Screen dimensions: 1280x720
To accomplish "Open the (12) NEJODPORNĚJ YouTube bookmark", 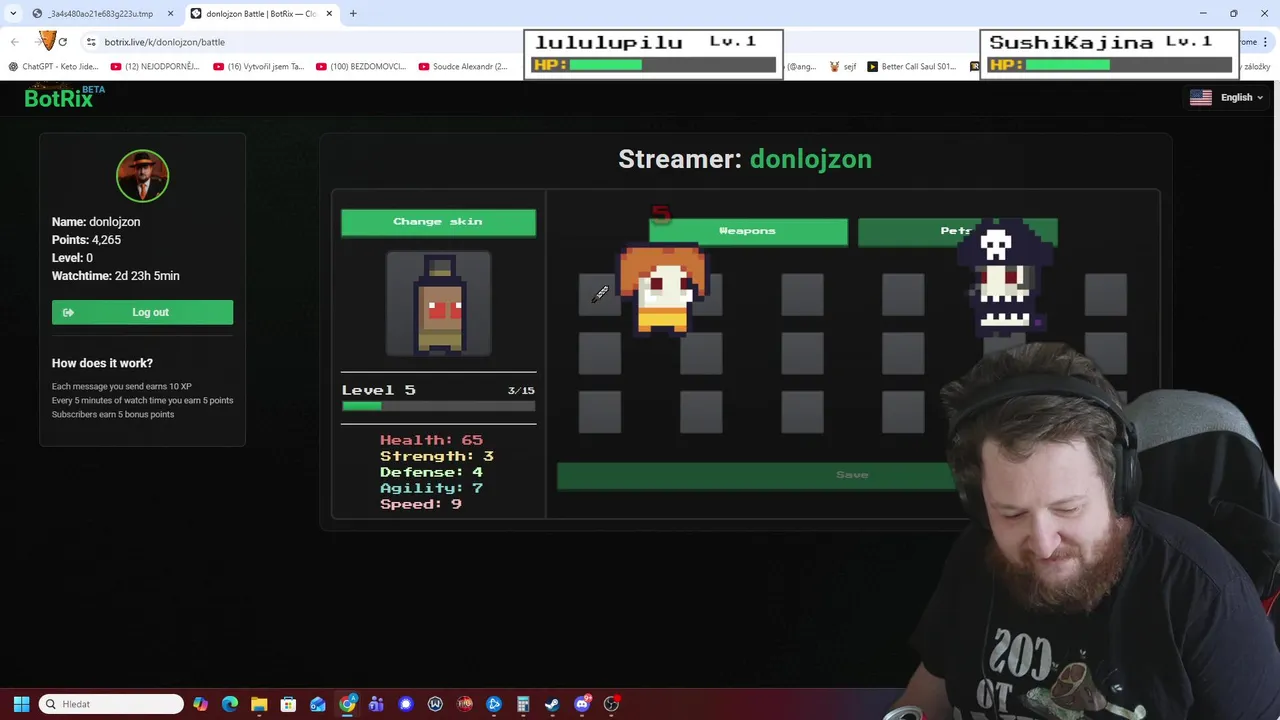I will coord(155,66).
